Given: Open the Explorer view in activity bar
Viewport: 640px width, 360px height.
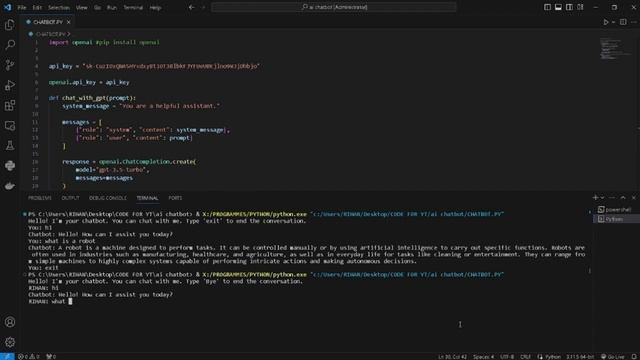Looking at the screenshot, I should 10,25.
